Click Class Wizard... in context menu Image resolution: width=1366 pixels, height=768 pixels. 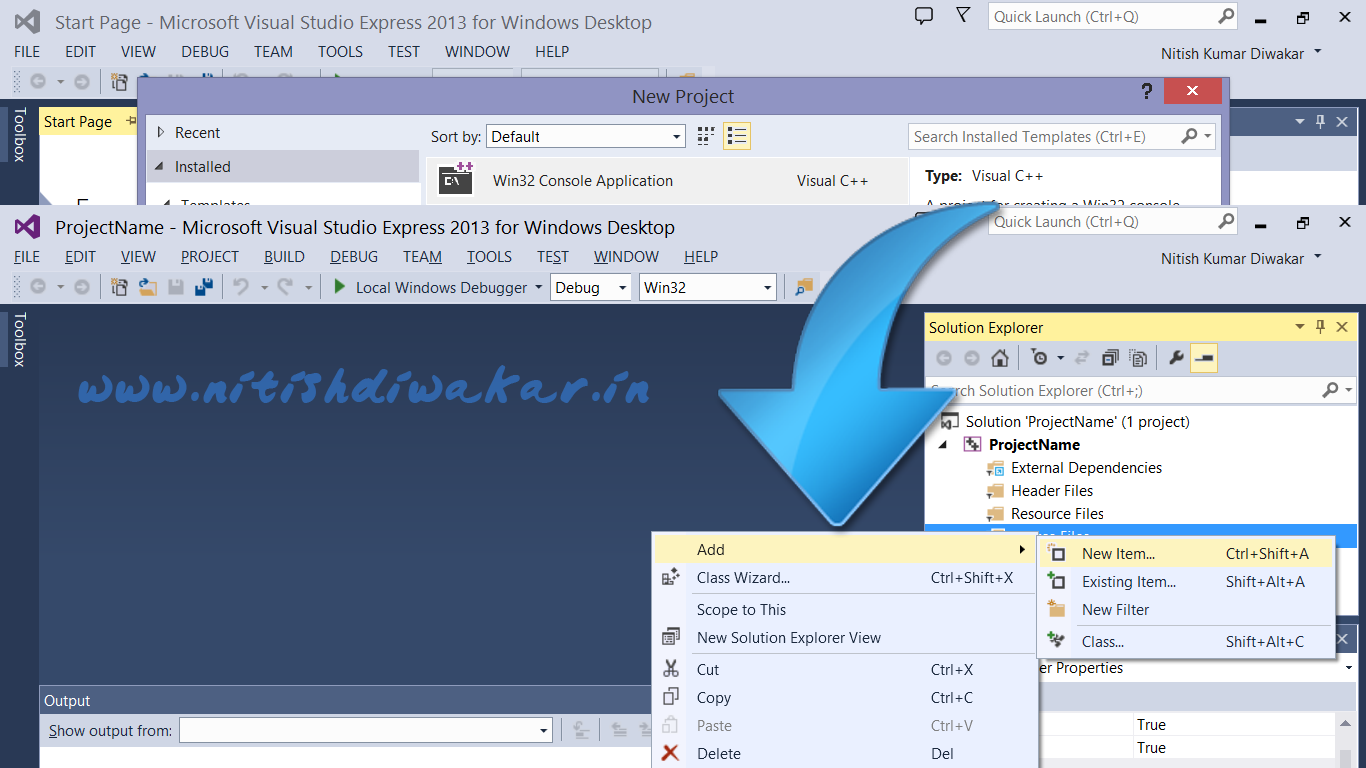click(x=844, y=578)
